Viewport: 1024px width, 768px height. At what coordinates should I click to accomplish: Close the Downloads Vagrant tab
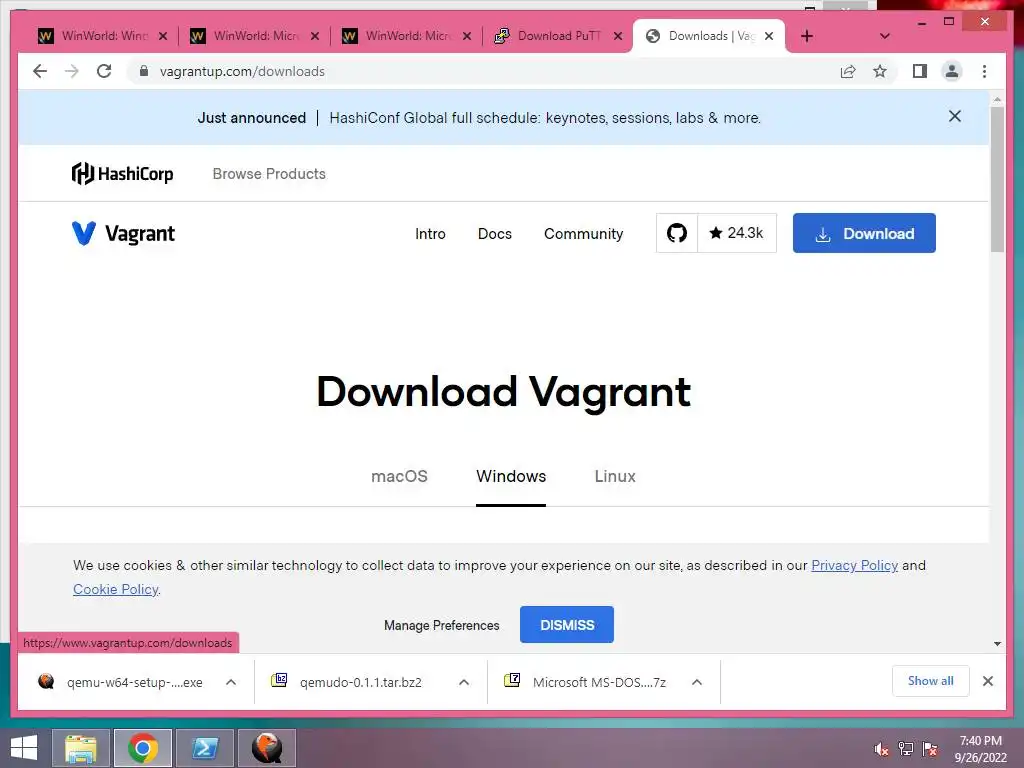[x=769, y=36]
